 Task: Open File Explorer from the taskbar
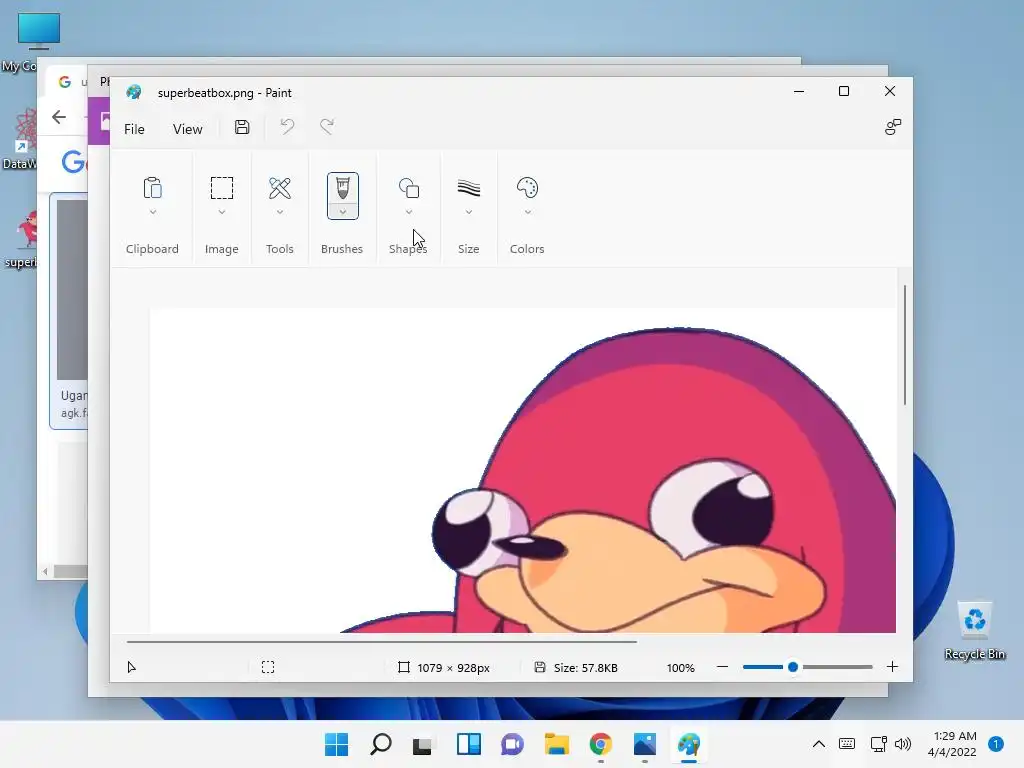click(557, 744)
